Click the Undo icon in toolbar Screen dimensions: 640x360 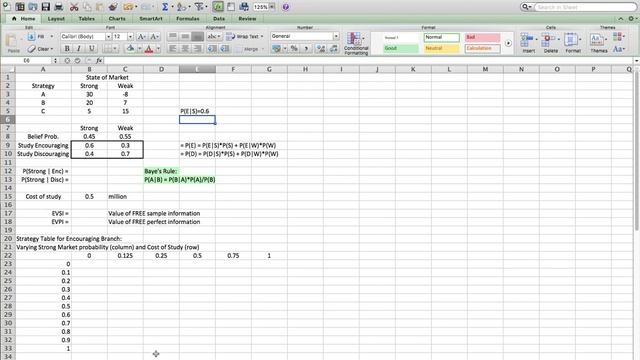[128, 7]
